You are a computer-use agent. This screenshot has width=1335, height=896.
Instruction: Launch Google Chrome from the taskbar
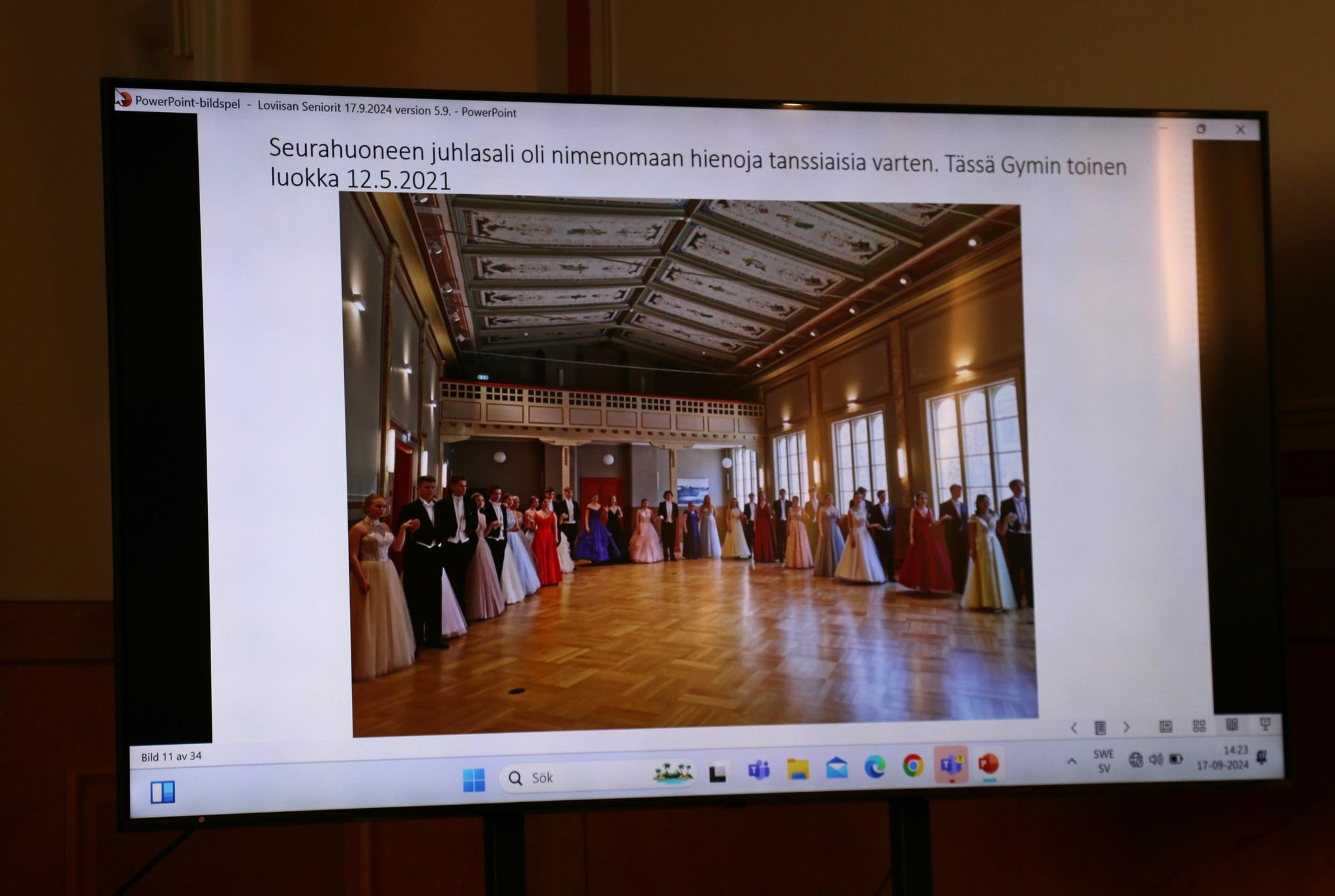913,766
